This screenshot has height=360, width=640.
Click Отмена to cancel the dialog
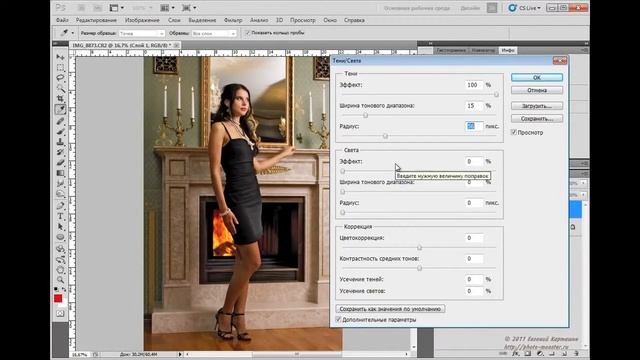537,90
